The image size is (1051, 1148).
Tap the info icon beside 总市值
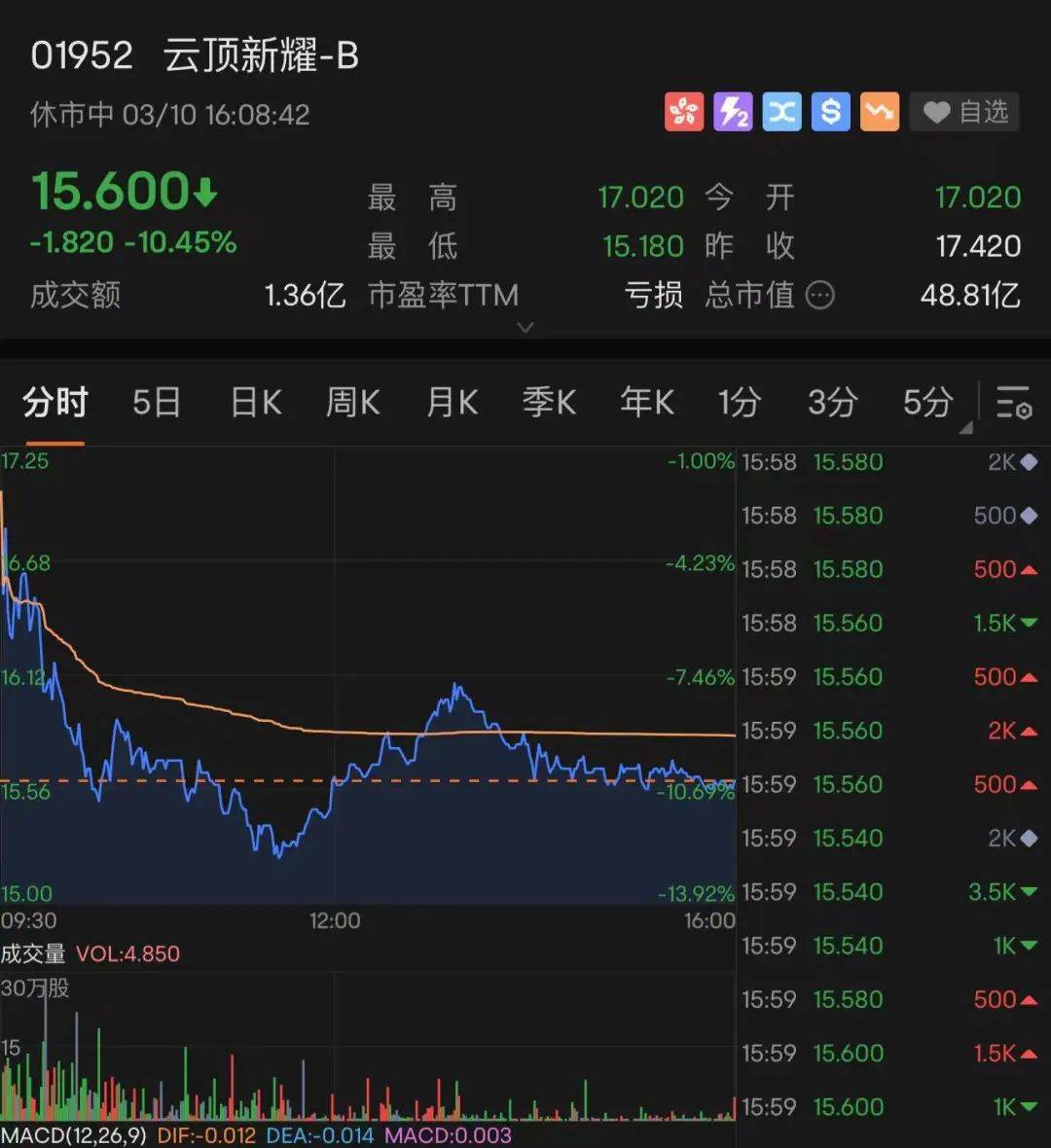pos(819,296)
